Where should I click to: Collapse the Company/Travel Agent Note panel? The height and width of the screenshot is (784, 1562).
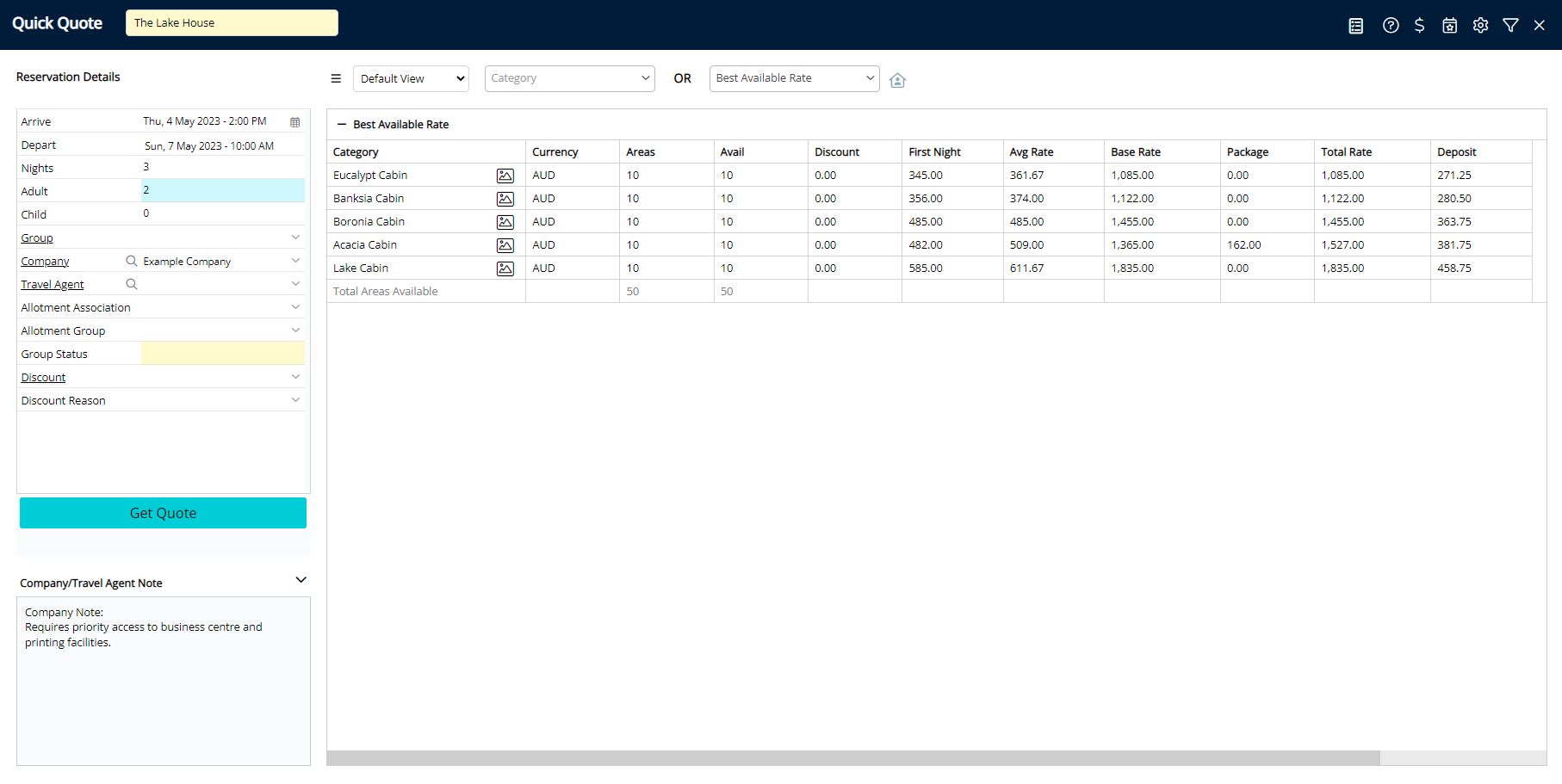pos(301,580)
